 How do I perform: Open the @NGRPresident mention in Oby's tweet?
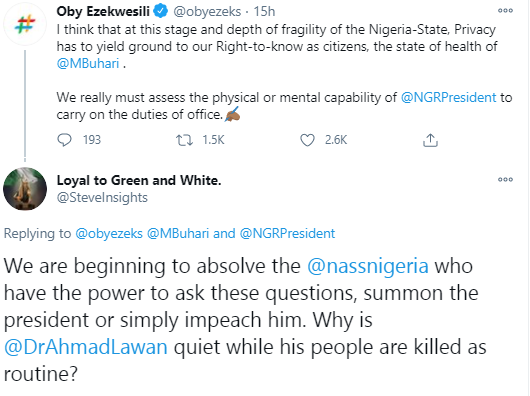449,97
